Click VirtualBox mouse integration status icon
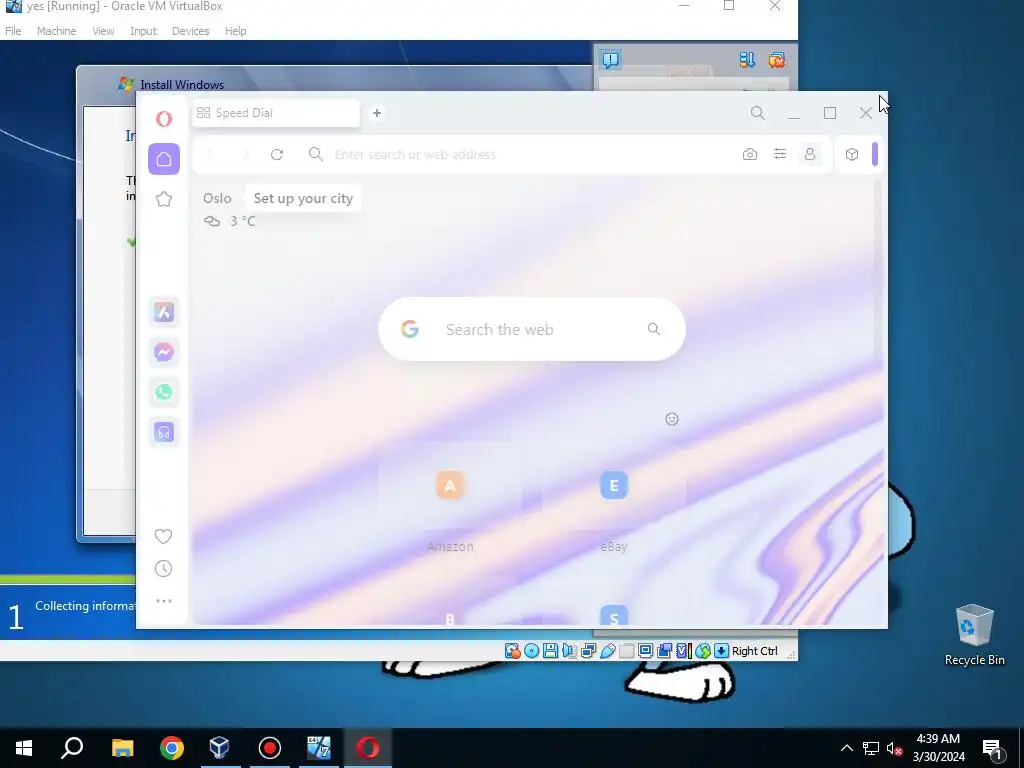1024x768 pixels. (703, 651)
